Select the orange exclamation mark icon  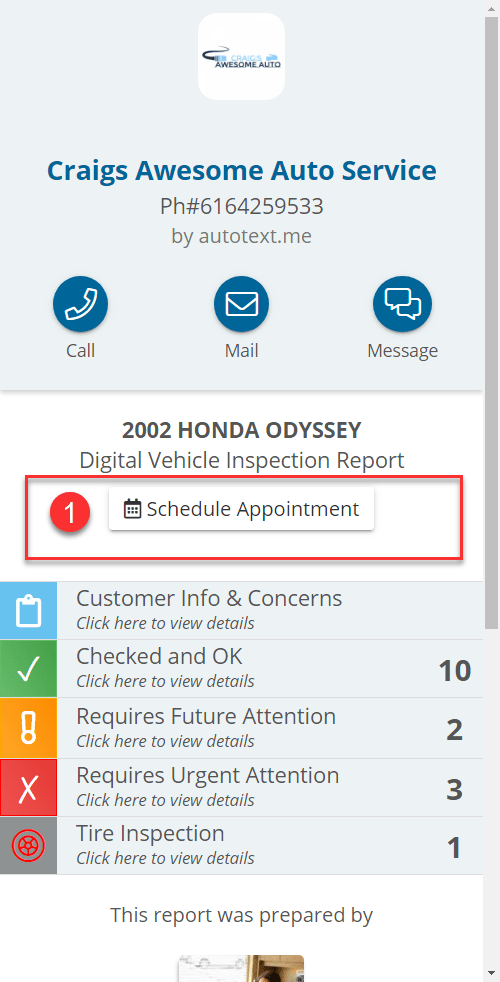click(28, 728)
